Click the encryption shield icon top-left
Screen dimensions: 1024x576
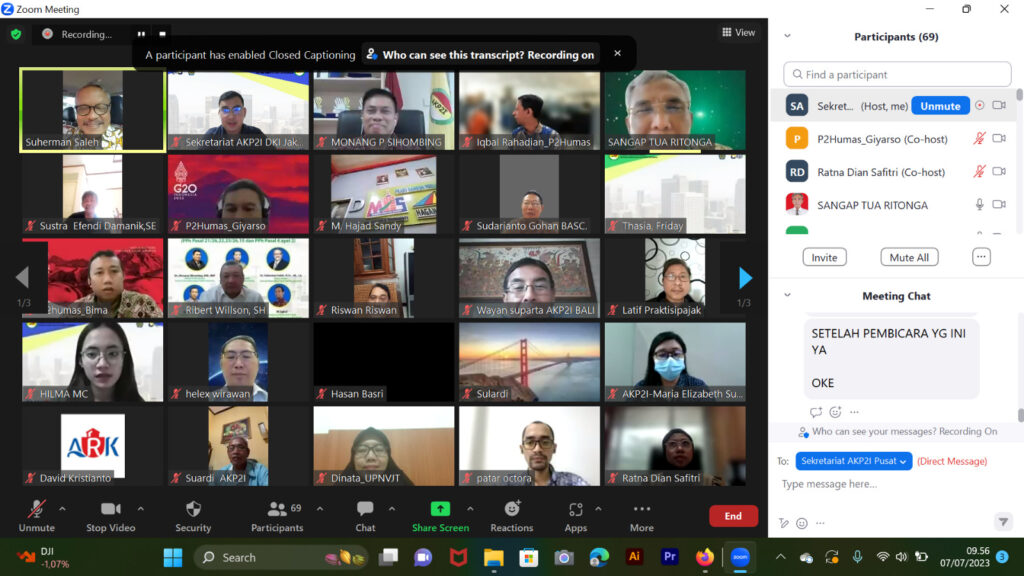(x=16, y=34)
